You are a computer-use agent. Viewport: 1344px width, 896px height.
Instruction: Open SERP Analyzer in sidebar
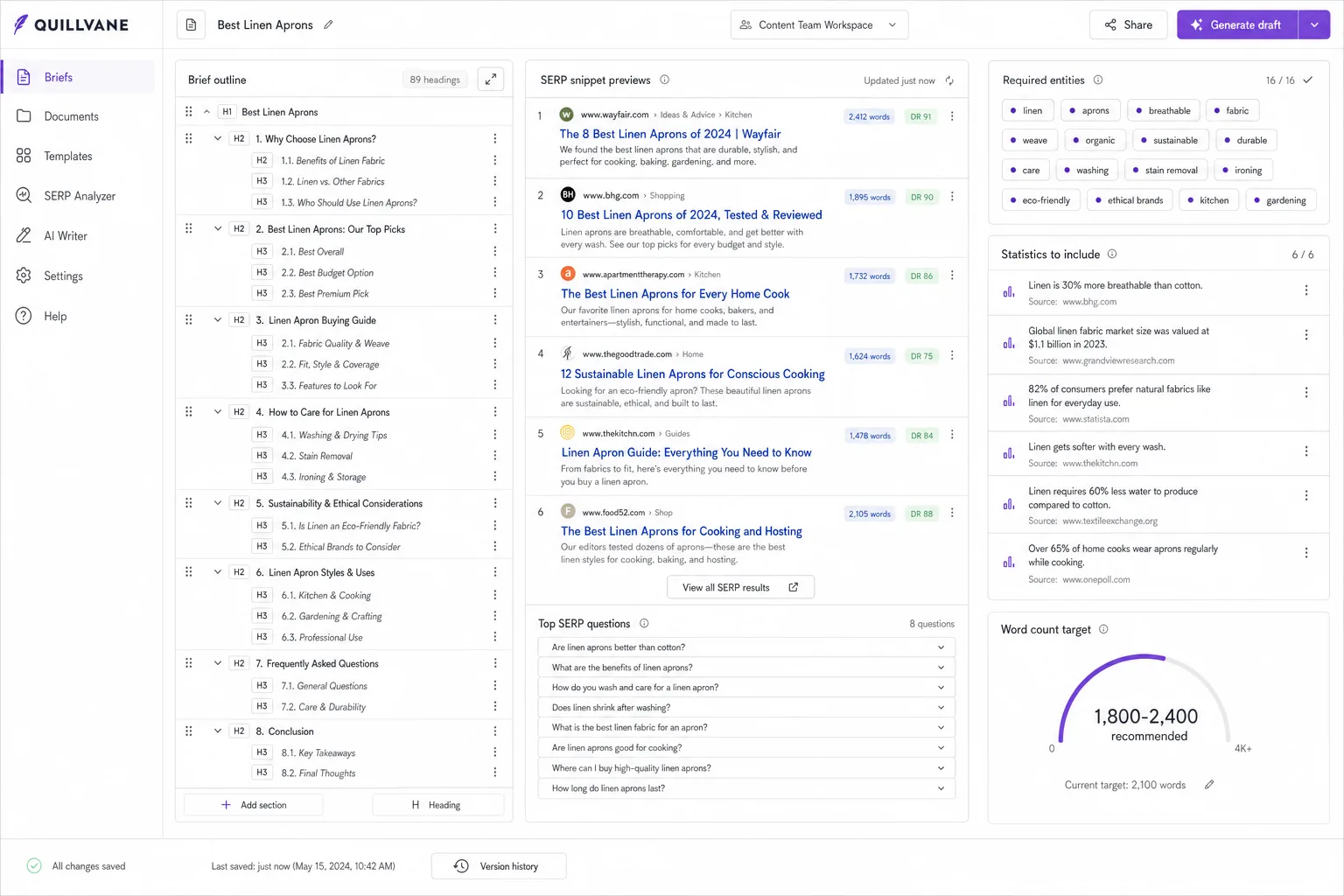(x=79, y=196)
